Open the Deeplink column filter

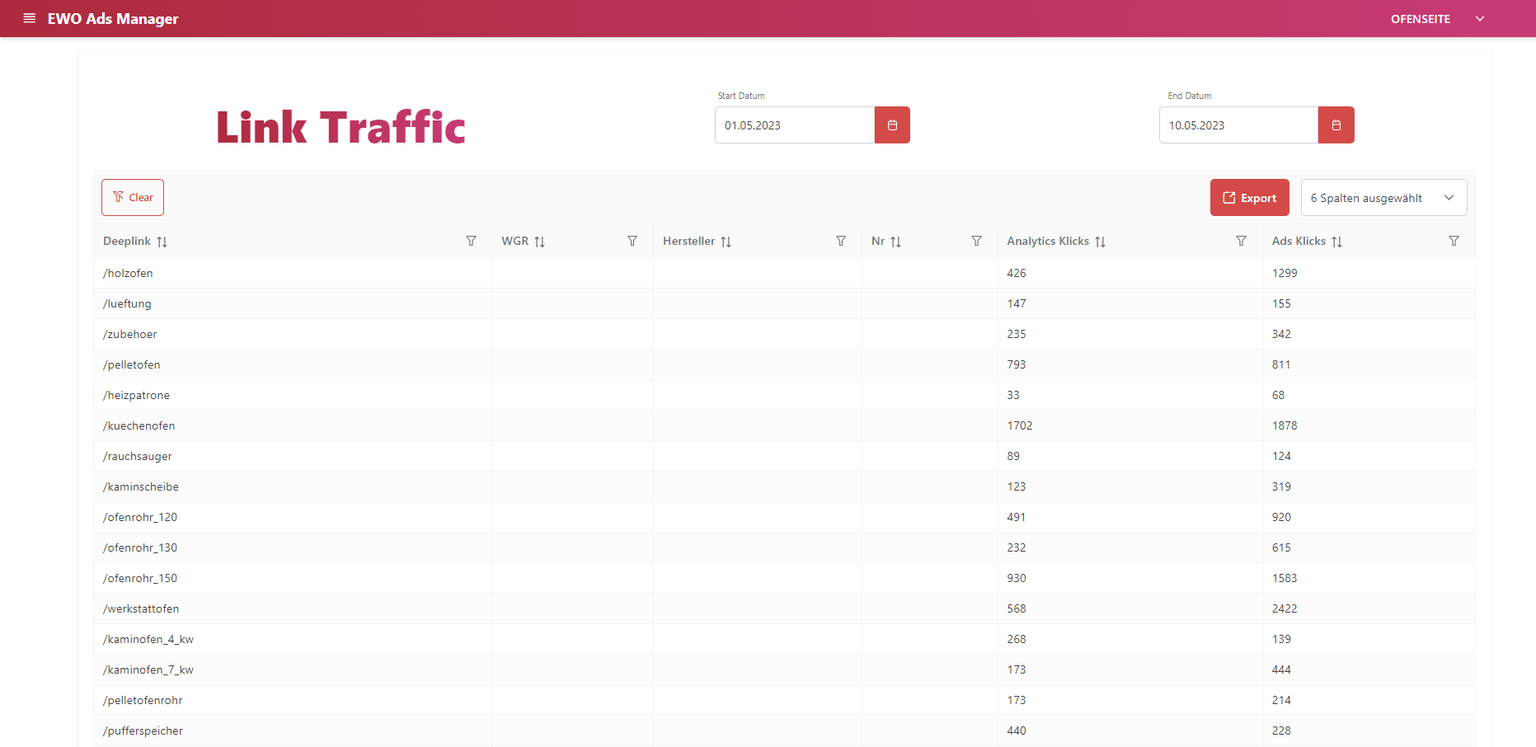(471, 241)
